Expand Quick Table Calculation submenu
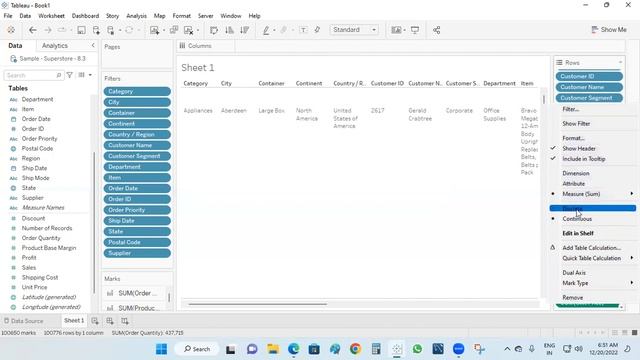640x360 pixels. coord(592,258)
